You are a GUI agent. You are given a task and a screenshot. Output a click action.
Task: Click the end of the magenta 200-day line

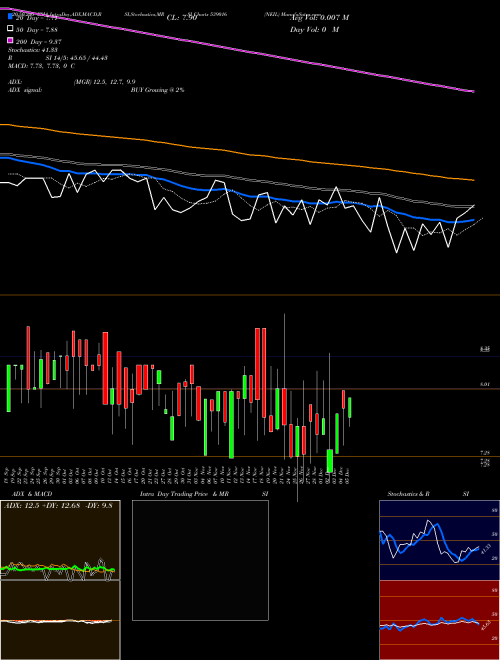pyautogui.click(x=473, y=91)
